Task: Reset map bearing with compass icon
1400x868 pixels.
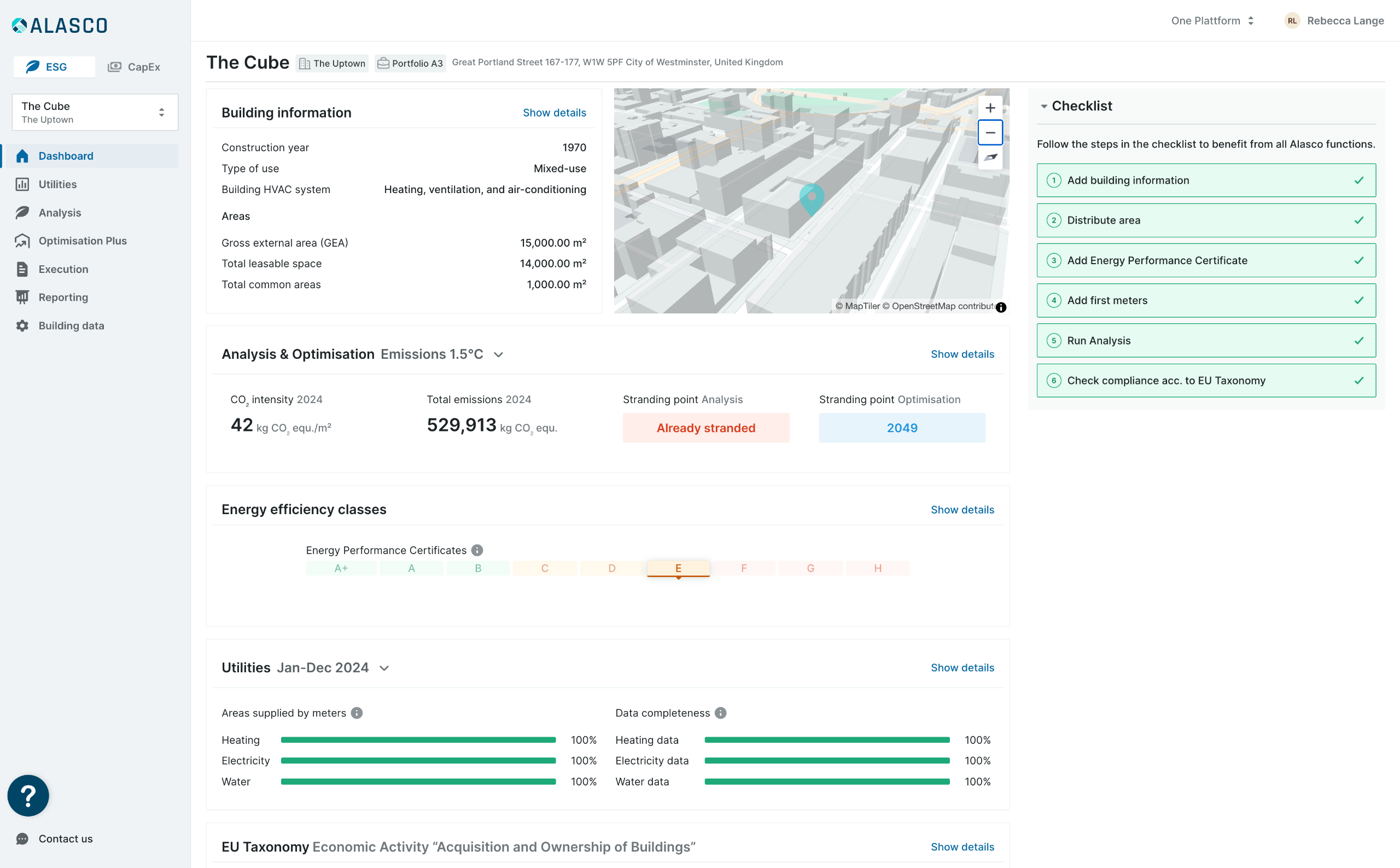Action: coord(990,158)
